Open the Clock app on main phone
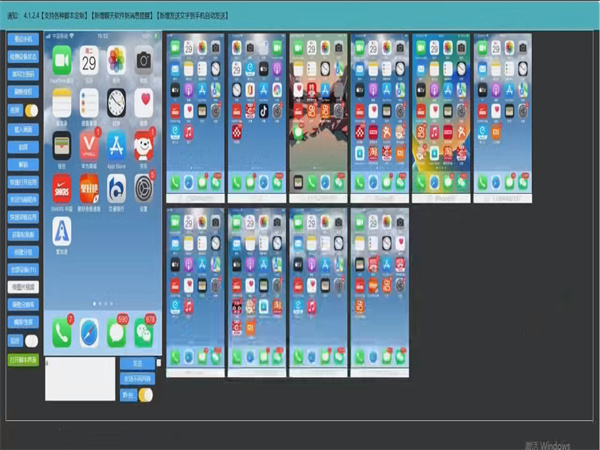Screen dimensions: 600x450 point(117,100)
